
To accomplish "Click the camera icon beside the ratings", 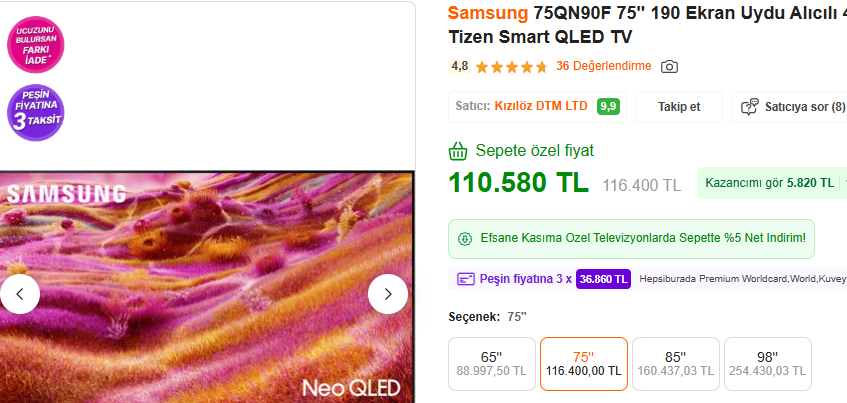I will 669,66.
